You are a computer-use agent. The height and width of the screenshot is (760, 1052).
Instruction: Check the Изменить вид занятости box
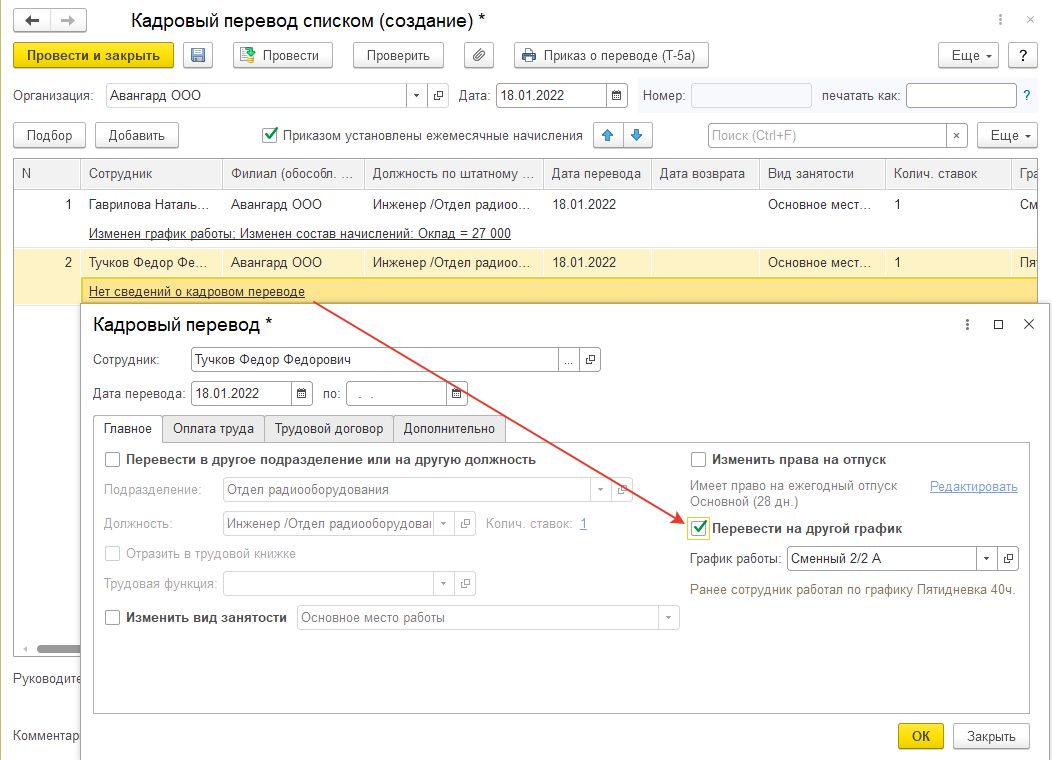(112, 618)
